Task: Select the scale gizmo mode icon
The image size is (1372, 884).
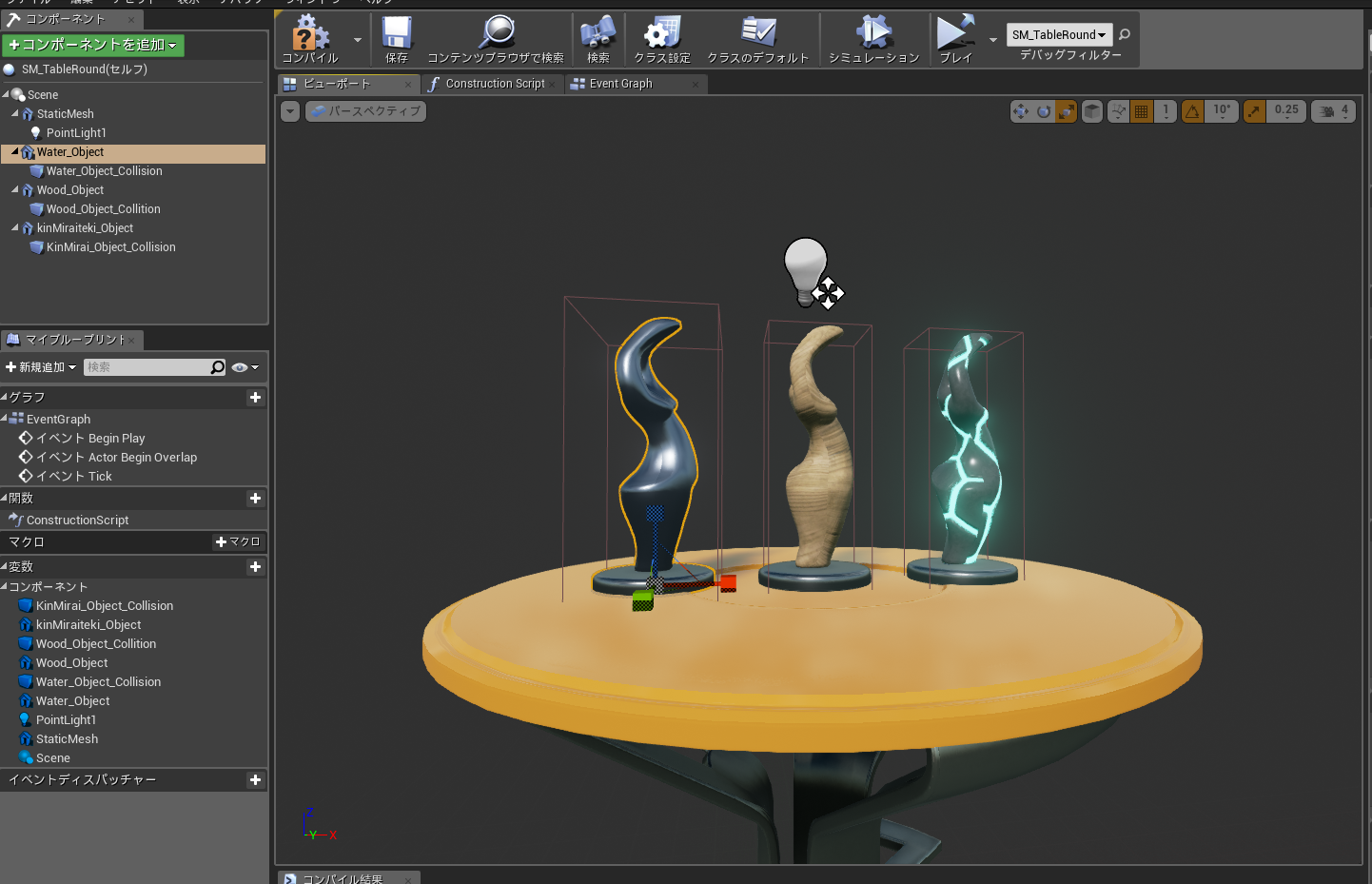Action: [1067, 111]
